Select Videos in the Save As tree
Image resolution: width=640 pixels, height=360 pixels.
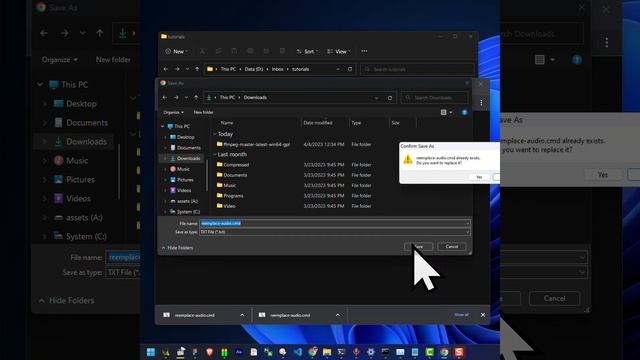tap(180, 190)
